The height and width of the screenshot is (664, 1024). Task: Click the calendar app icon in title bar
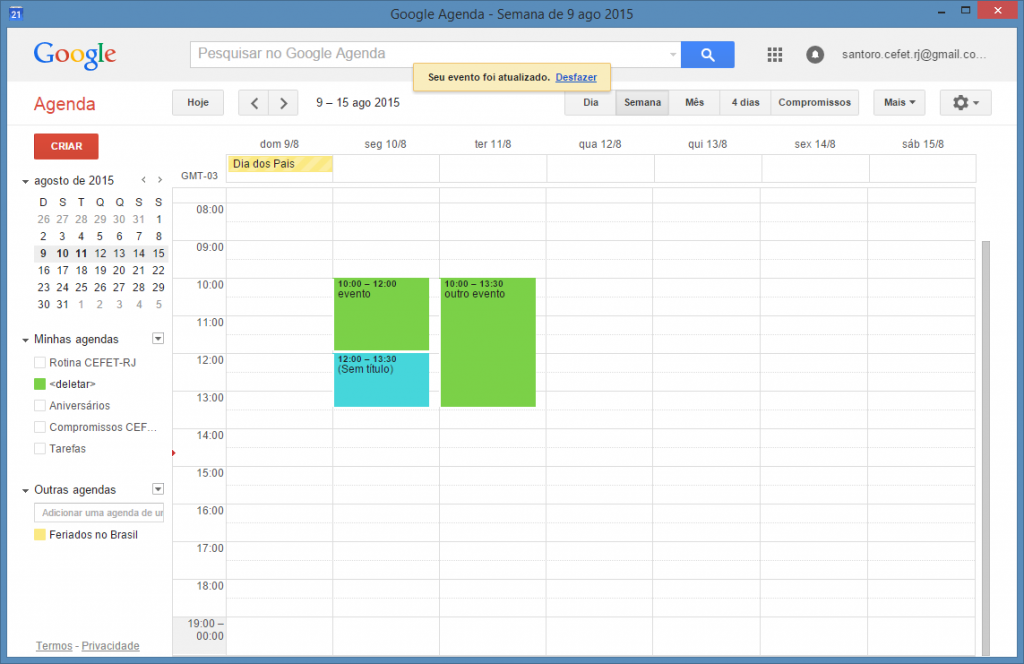[16, 13]
